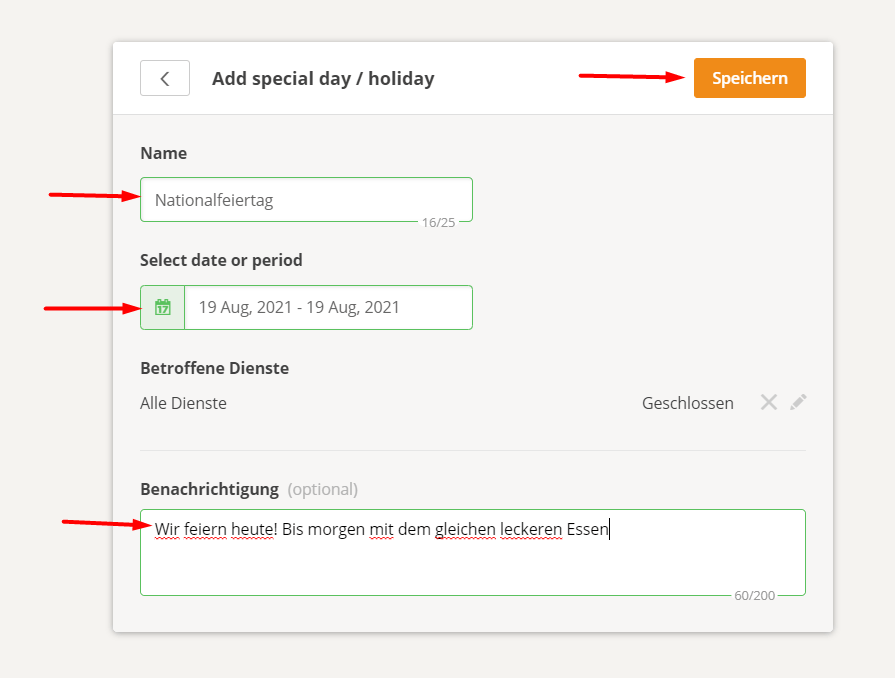This screenshot has height=678, width=895.
Task: Click the Betroffene Dienste heading
Action: point(214,367)
